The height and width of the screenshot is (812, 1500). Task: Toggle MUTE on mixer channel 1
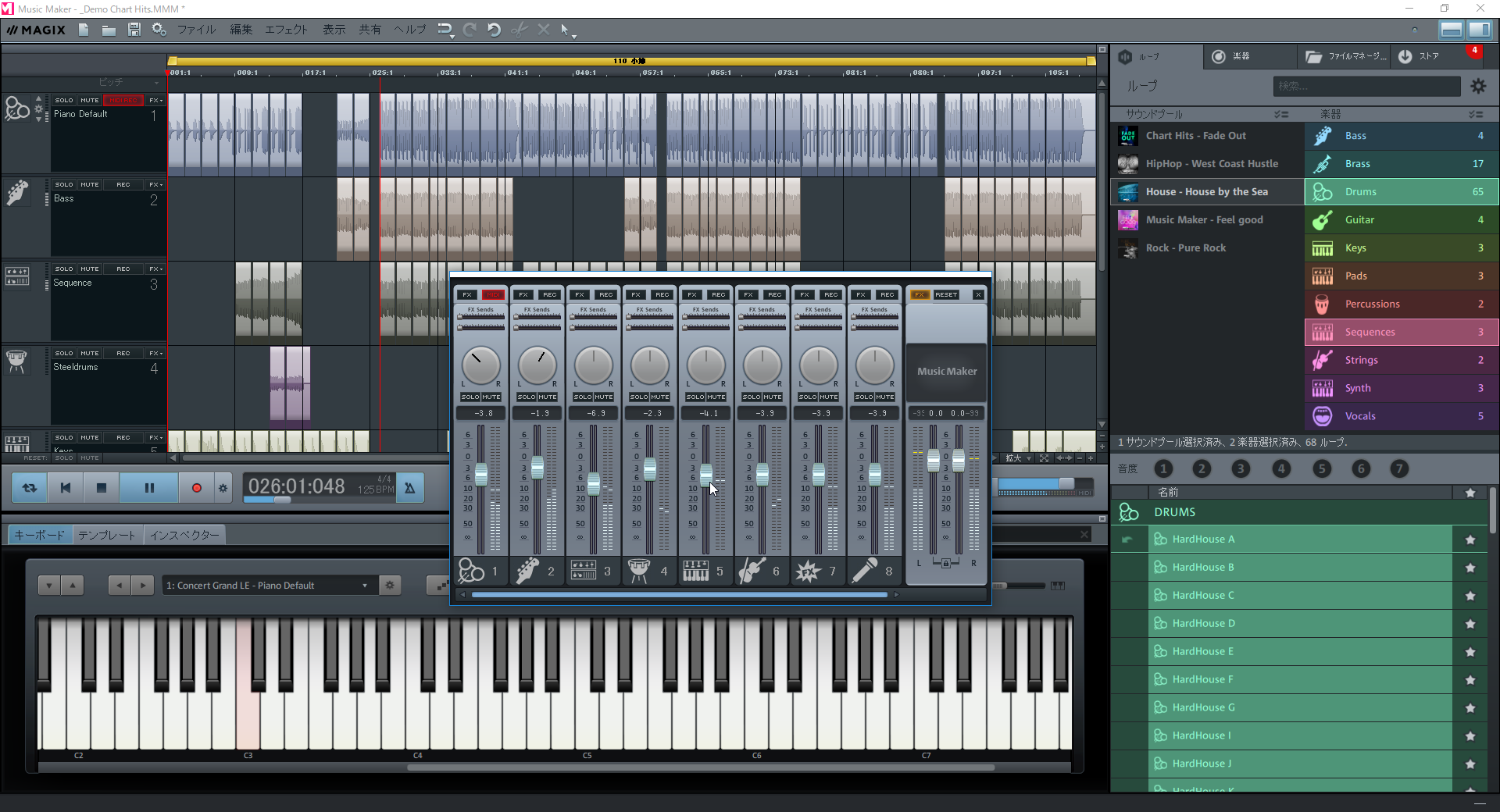[x=491, y=397]
